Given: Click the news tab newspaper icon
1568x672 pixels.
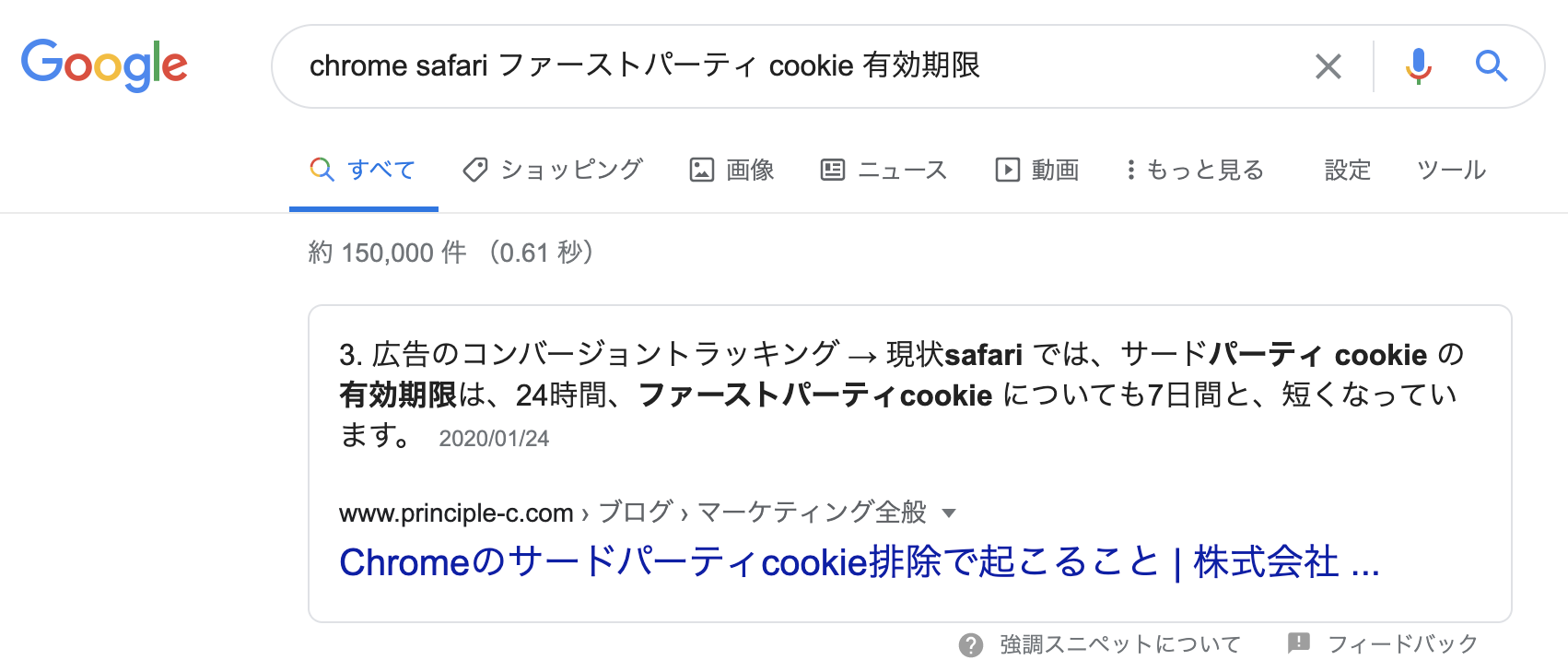Looking at the screenshot, I should (833, 170).
